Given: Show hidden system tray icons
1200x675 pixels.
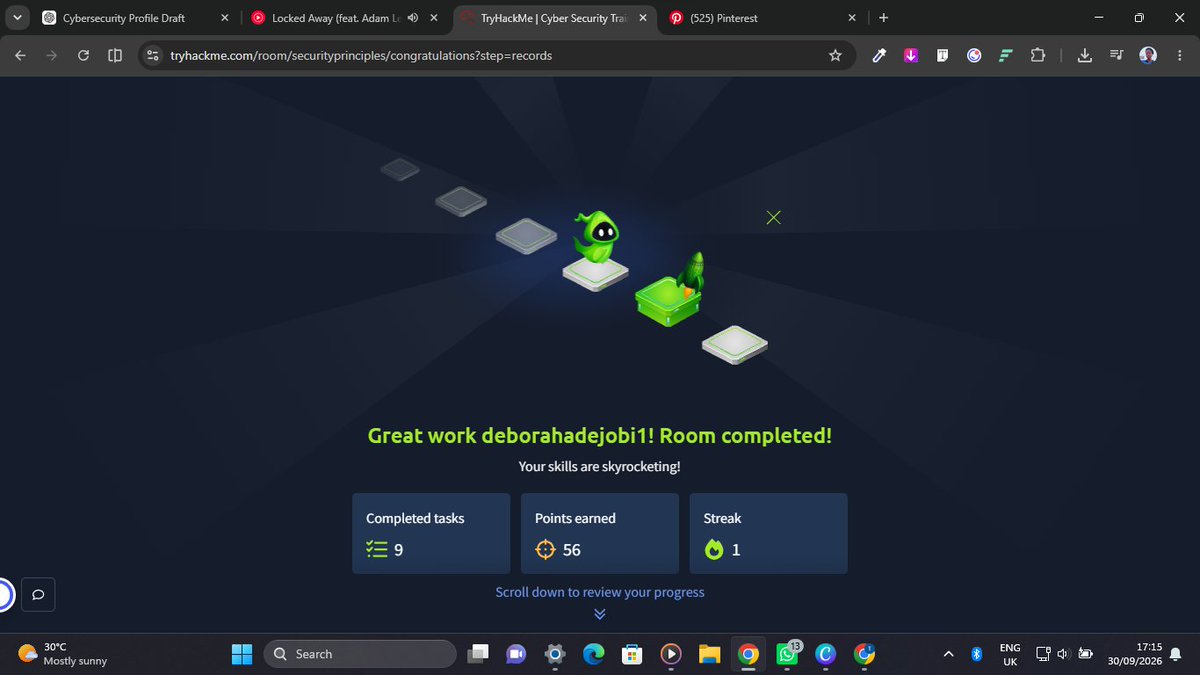Looking at the screenshot, I should point(948,654).
